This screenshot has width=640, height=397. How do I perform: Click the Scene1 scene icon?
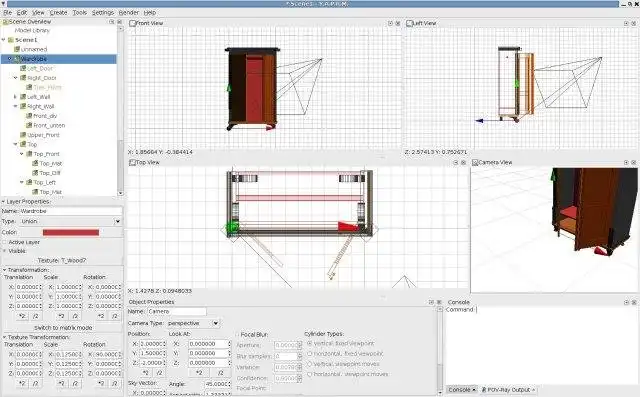click(11, 40)
